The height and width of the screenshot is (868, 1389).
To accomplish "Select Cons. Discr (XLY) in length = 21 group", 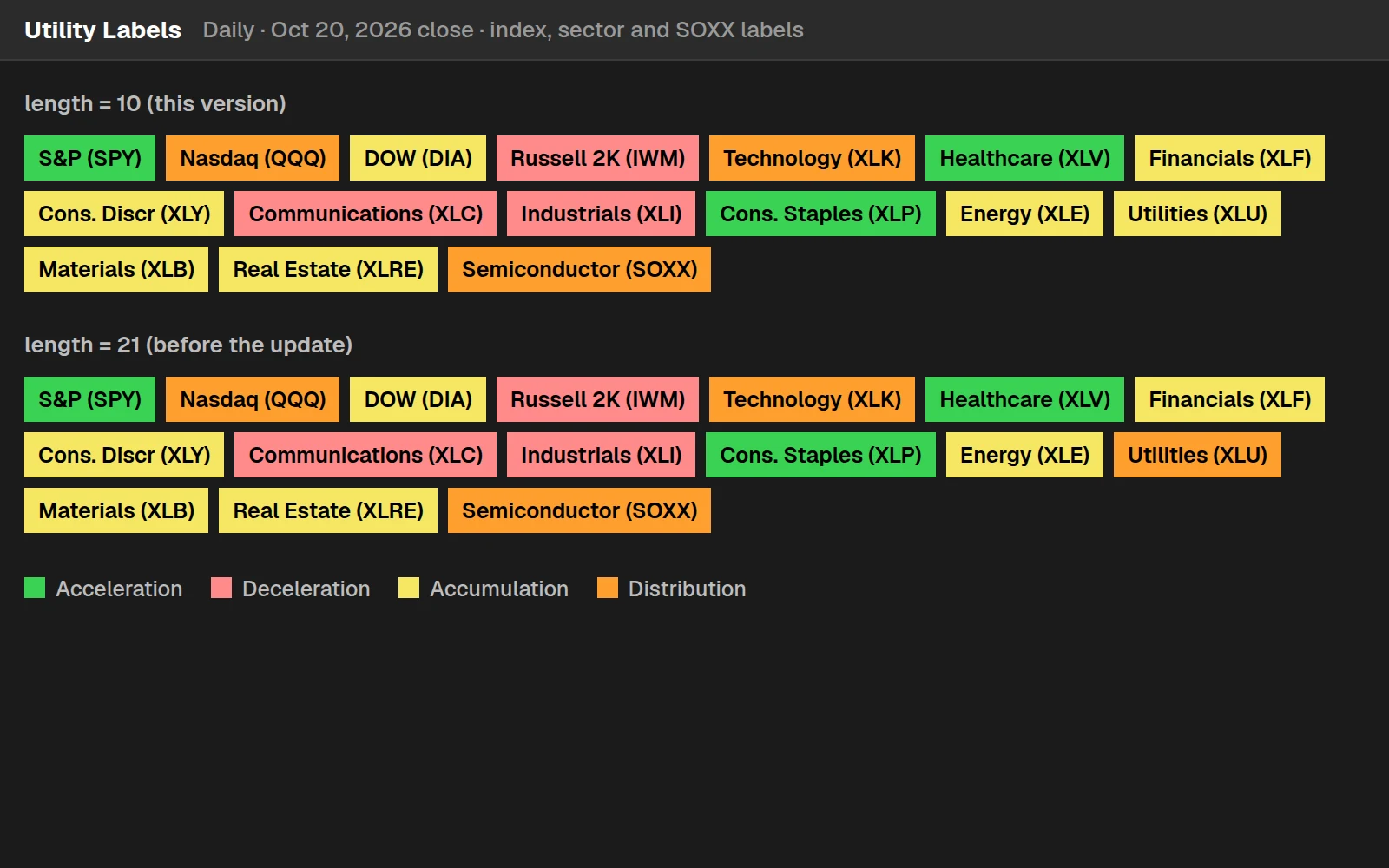I will (124, 455).
